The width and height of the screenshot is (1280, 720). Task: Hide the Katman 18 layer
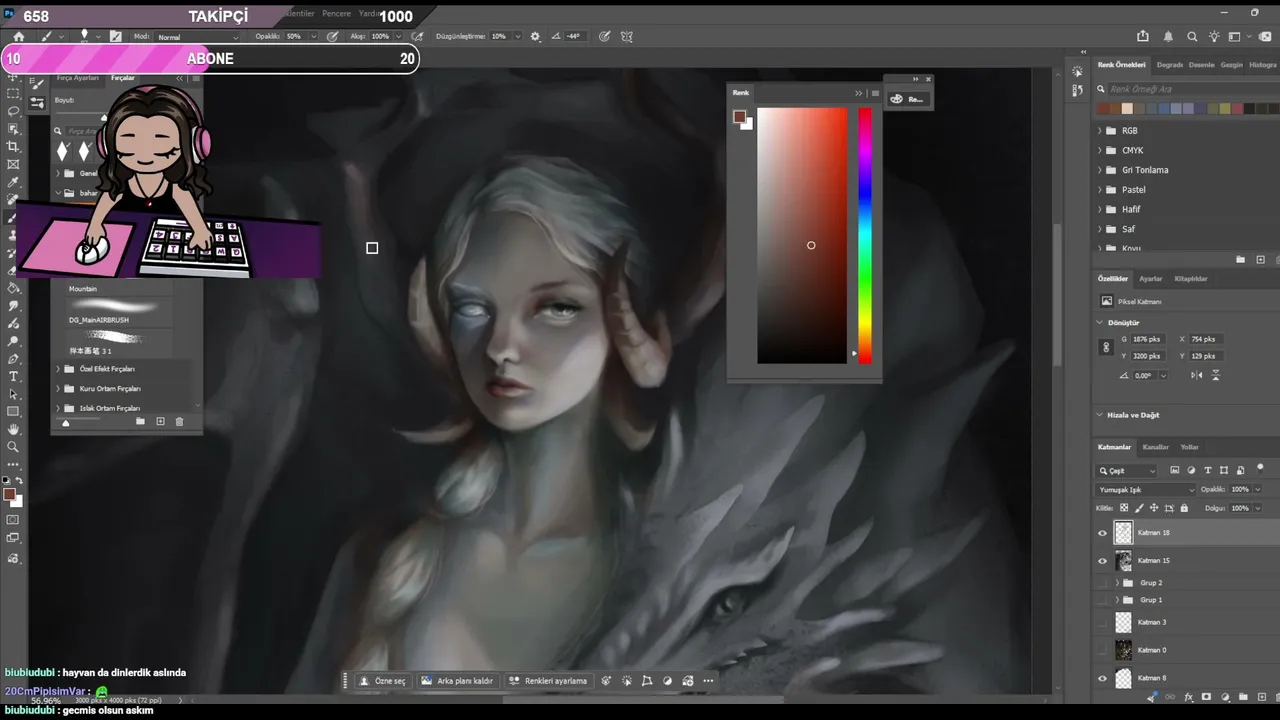tap(1103, 533)
